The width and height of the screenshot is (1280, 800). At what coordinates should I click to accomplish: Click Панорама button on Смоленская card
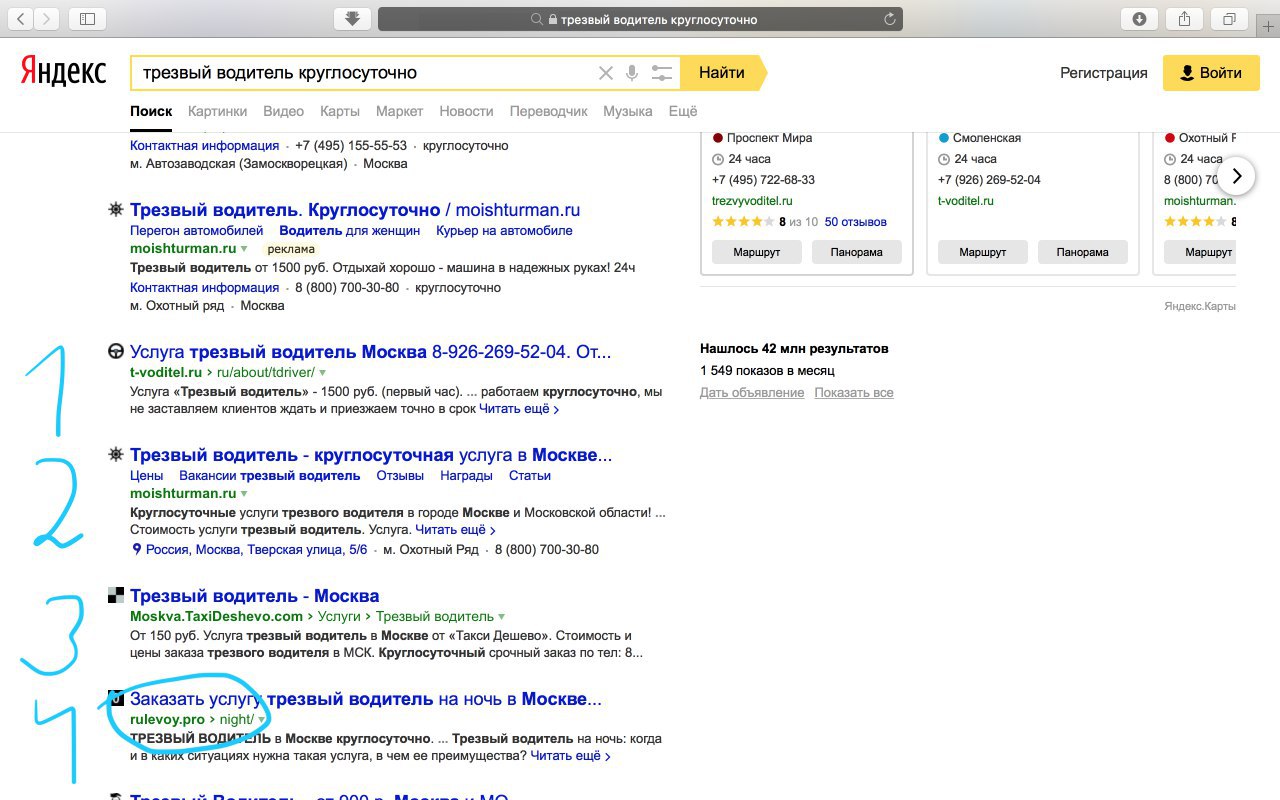coord(1083,252)
